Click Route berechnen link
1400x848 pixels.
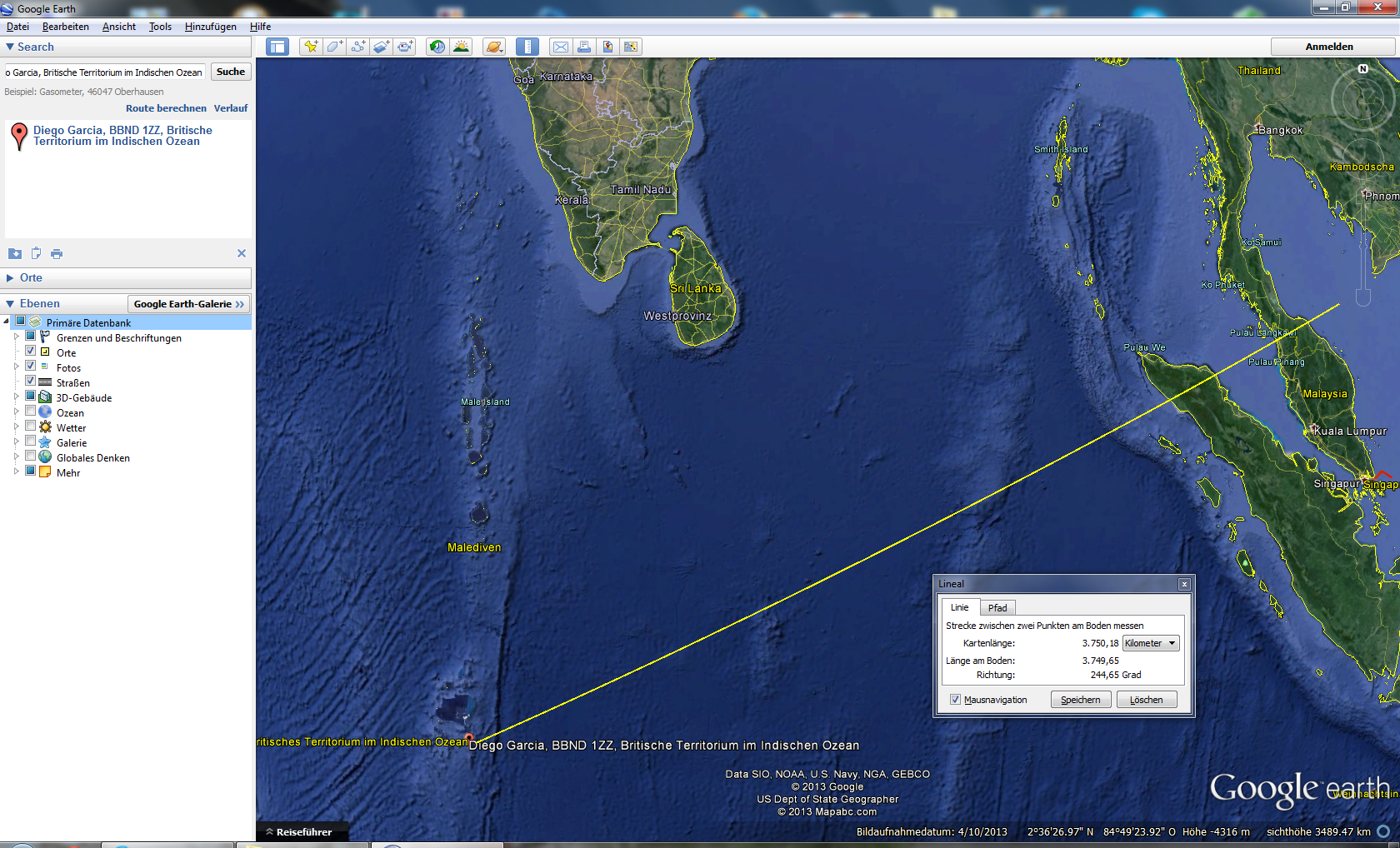coord(166,108)
